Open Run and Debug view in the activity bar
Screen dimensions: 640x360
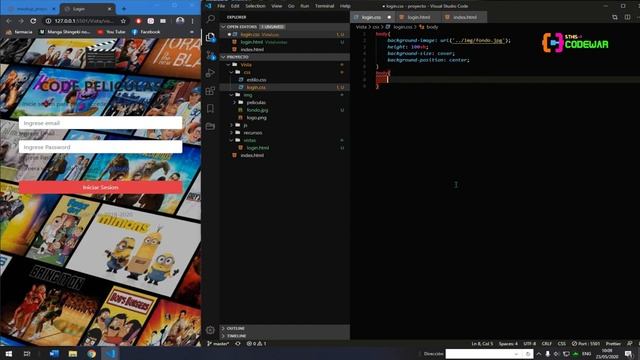pyautogui.click(x=211, y=73)
